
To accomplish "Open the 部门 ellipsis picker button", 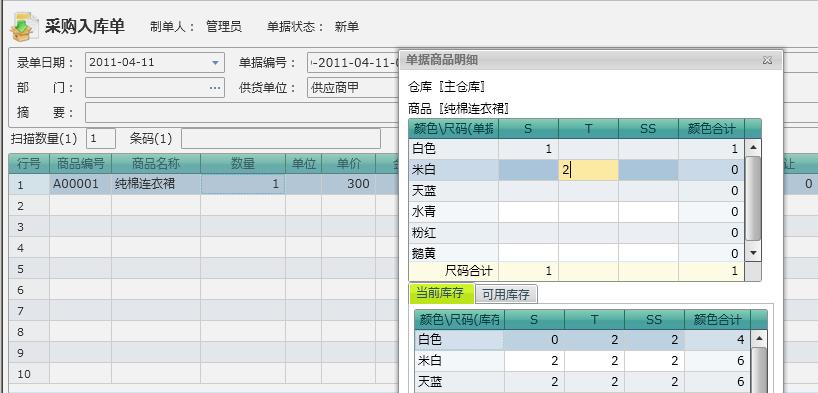I will pyautogui.click(x=215, y=88).
